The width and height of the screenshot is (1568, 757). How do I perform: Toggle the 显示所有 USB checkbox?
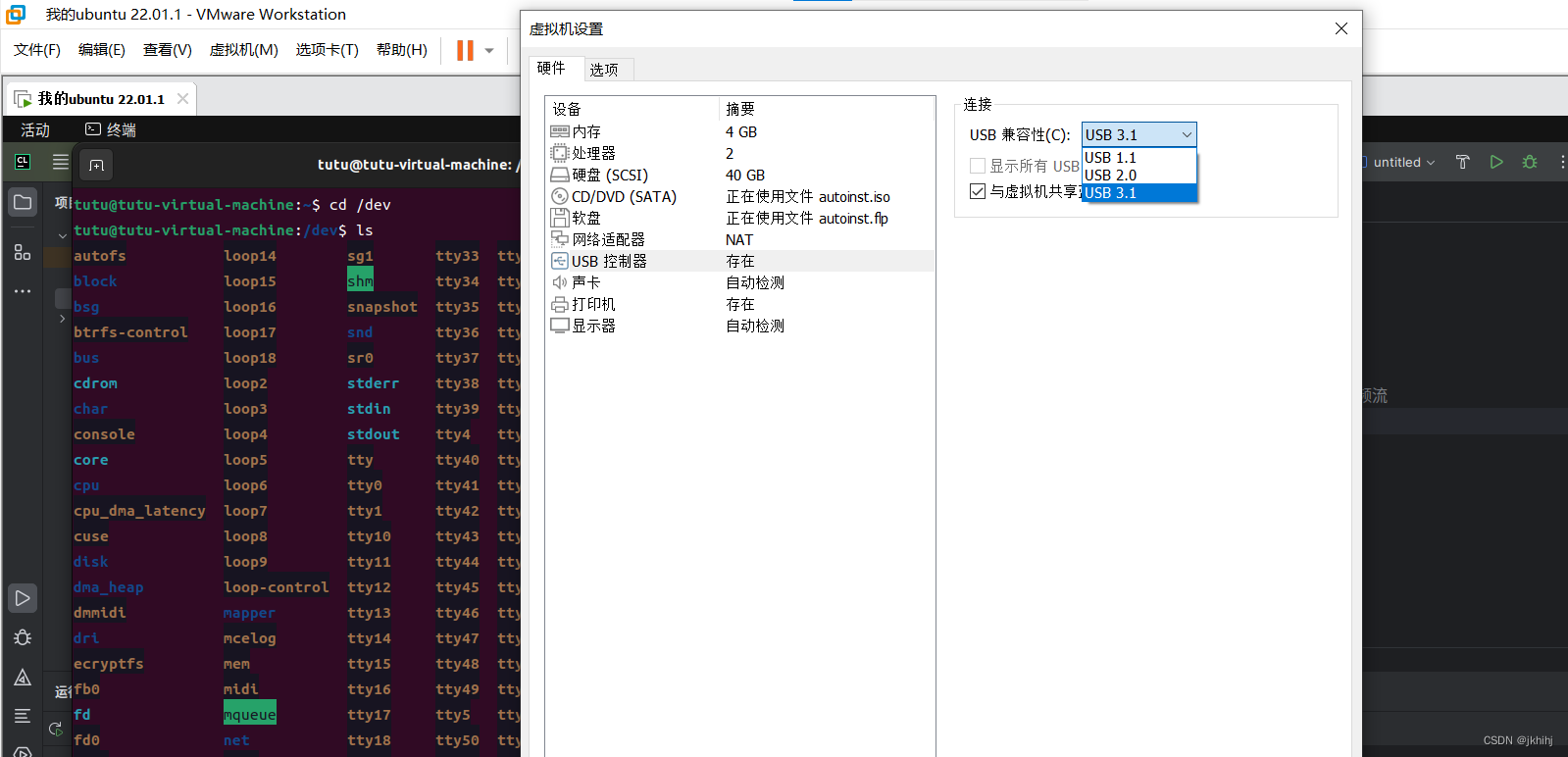click(978, 166)
